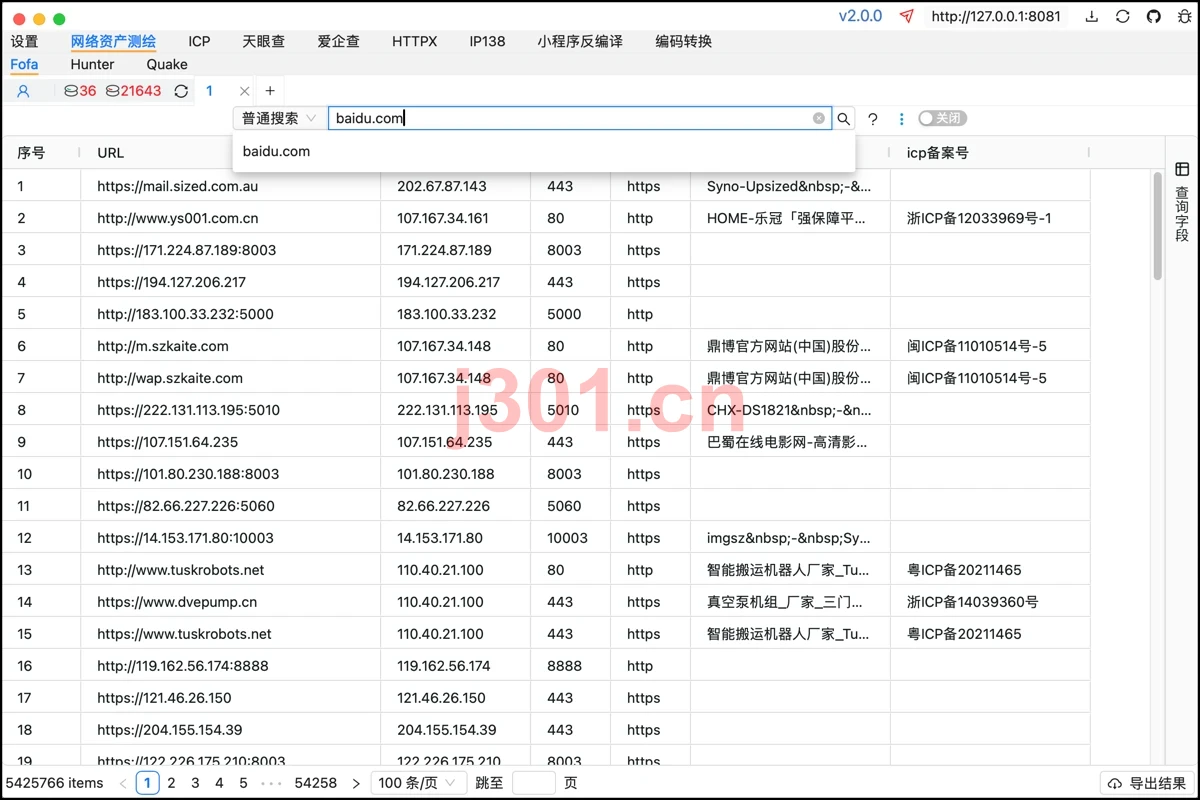Click the magnifier search button
1200x800 pixels.
click(x=844, y=118)
